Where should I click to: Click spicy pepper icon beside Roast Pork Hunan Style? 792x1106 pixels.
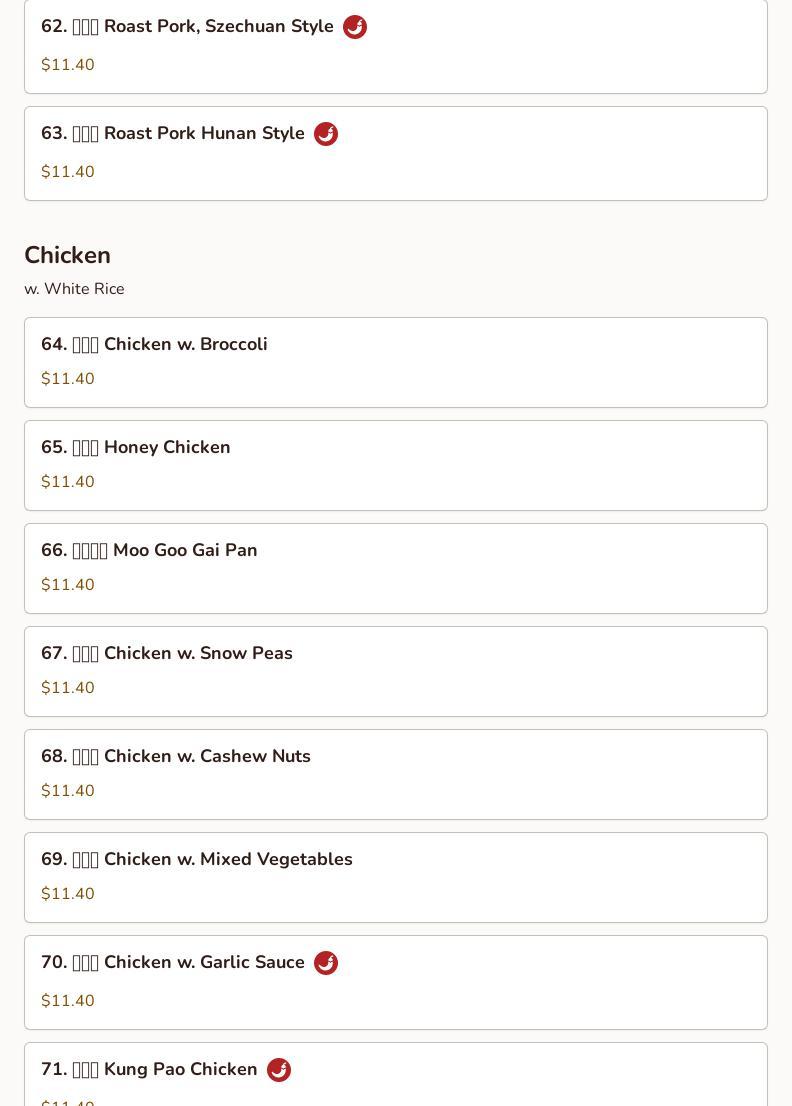pos(326,134)
